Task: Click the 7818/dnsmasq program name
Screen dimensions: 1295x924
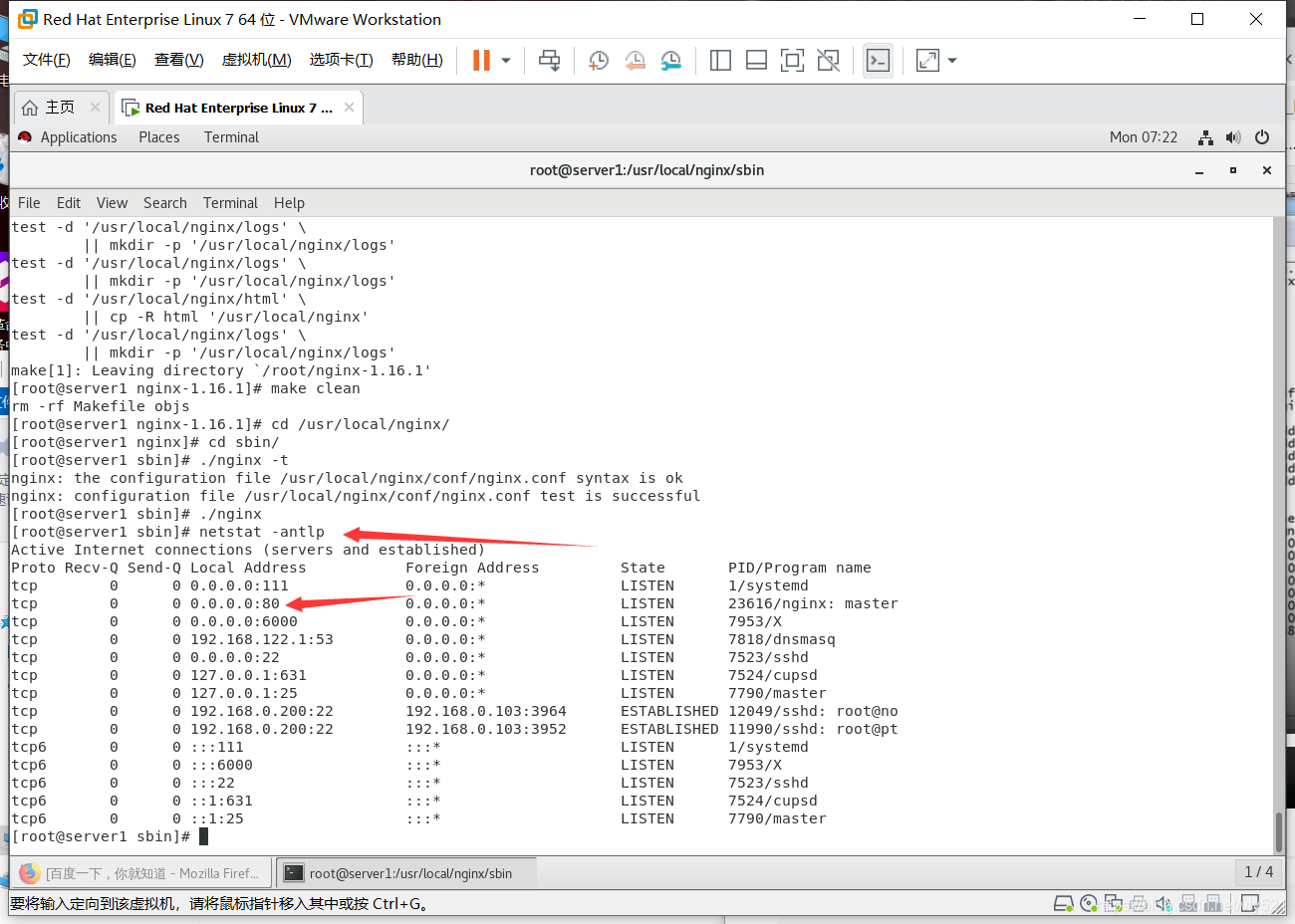Action: click(x=782, y=639)
